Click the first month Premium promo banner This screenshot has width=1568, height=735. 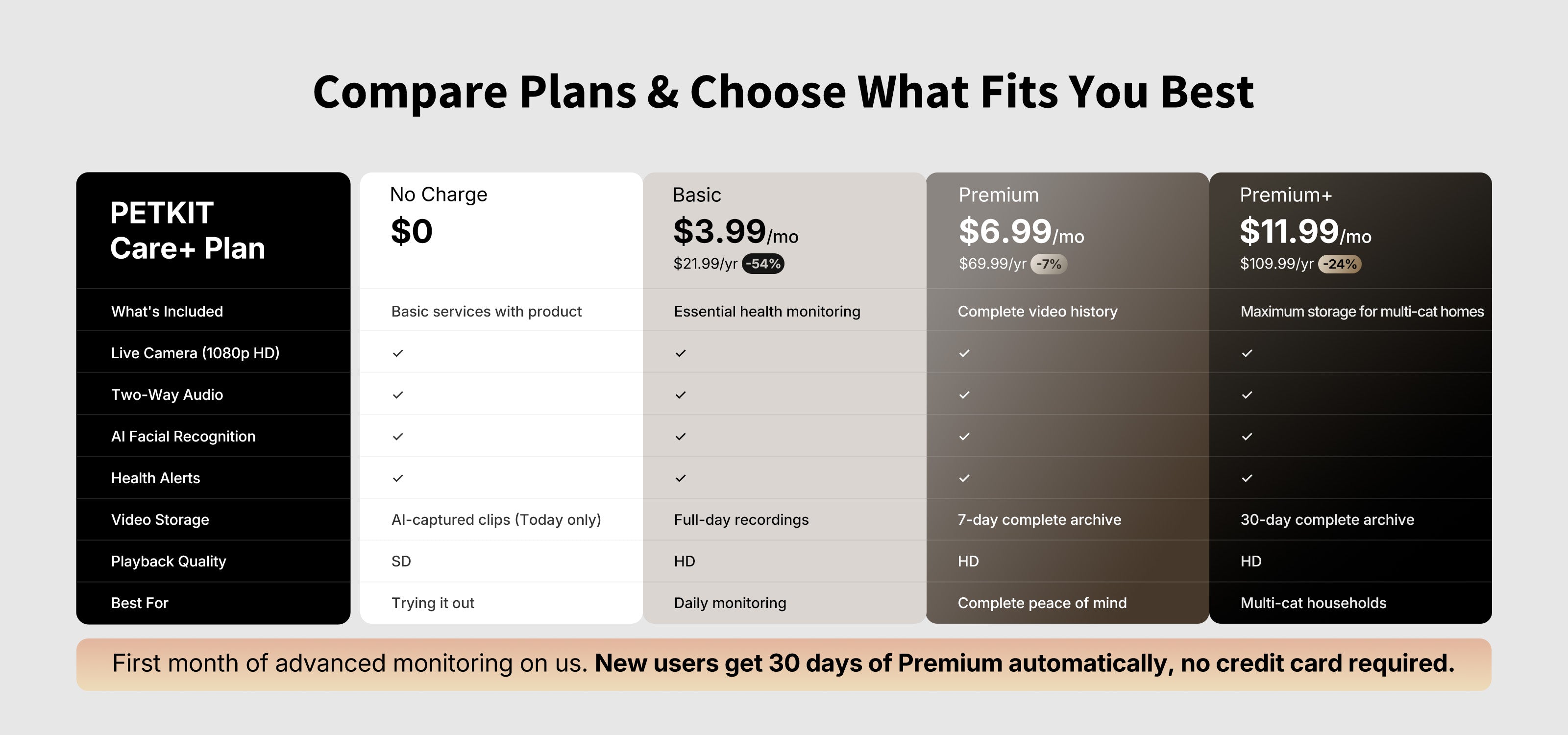click(x=784, y=664)
